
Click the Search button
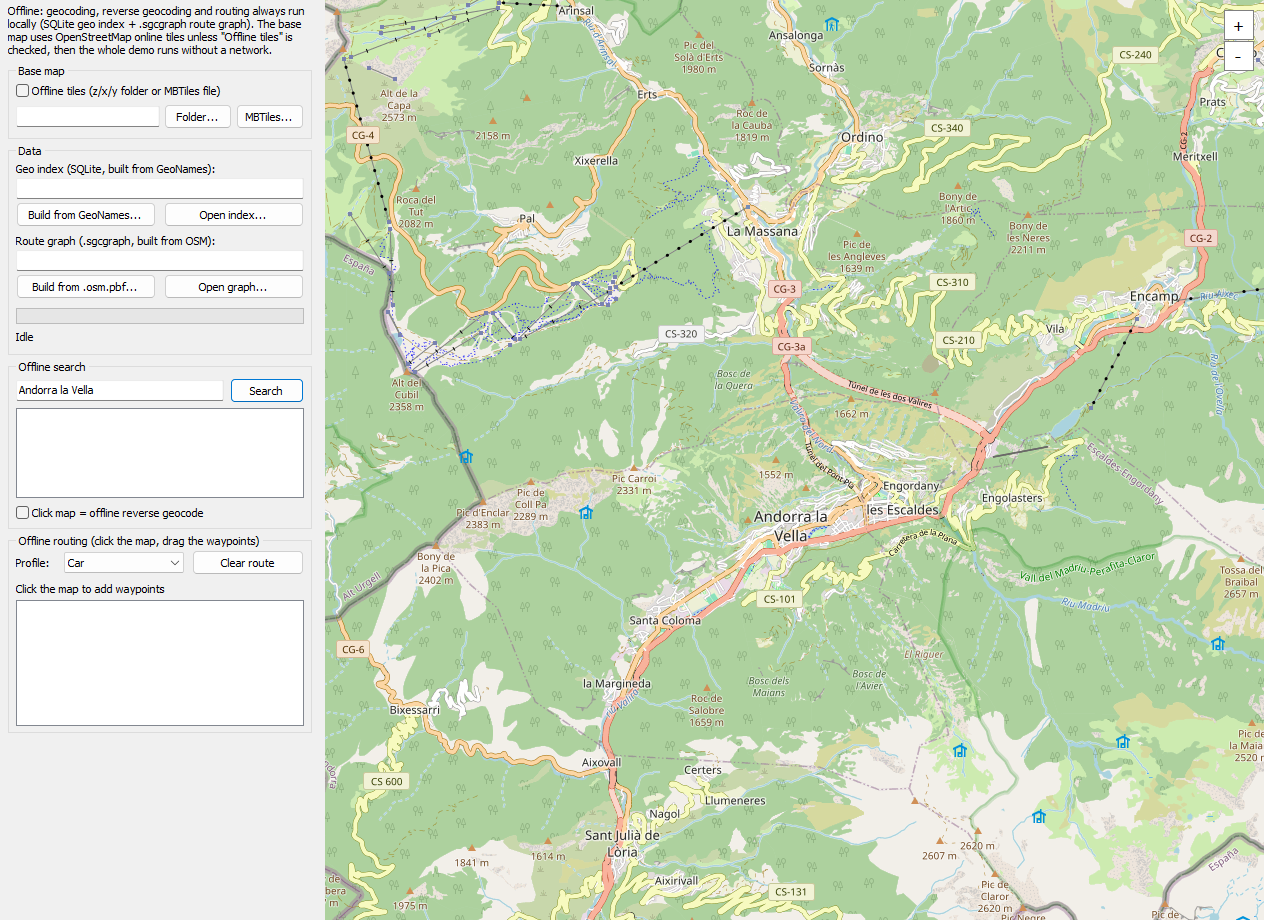click(x=266, y=391)
